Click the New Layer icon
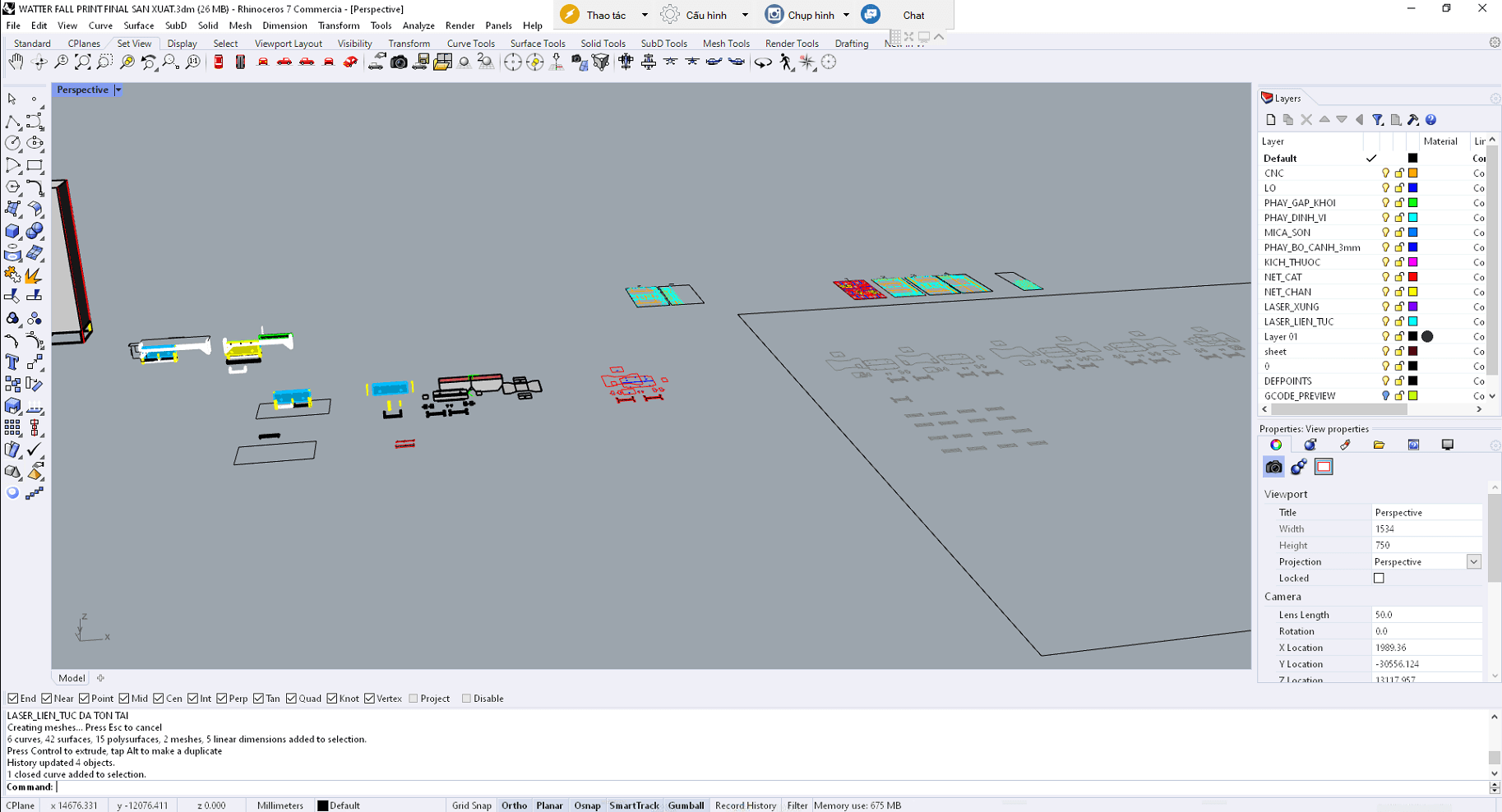The image size is (1502, 812). (x=1271, y=120)
